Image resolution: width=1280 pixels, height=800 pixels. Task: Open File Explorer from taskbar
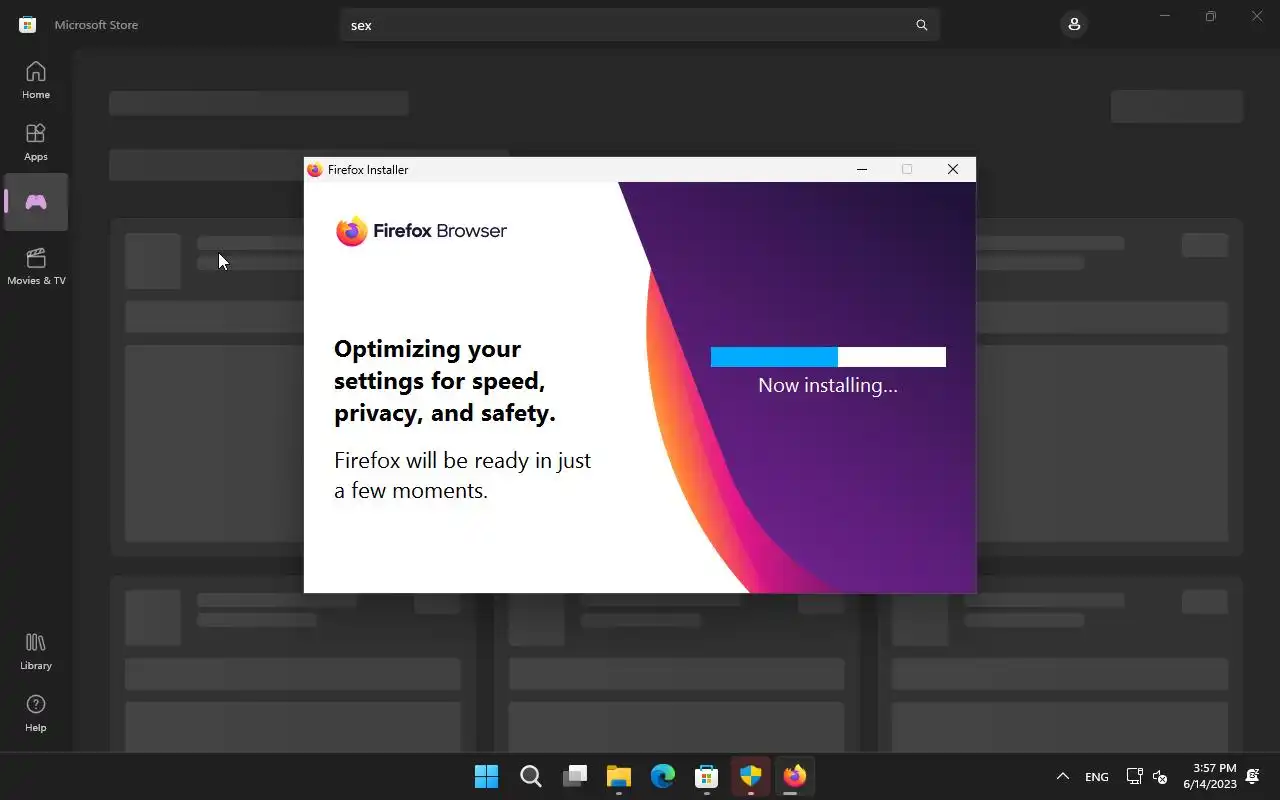click(619, 776)
